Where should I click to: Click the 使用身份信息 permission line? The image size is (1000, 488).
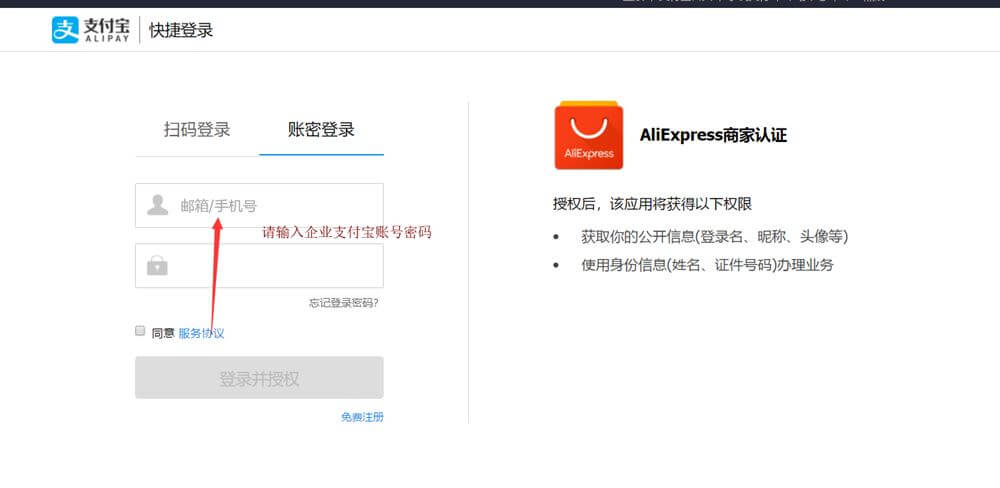tap(706, 265)
